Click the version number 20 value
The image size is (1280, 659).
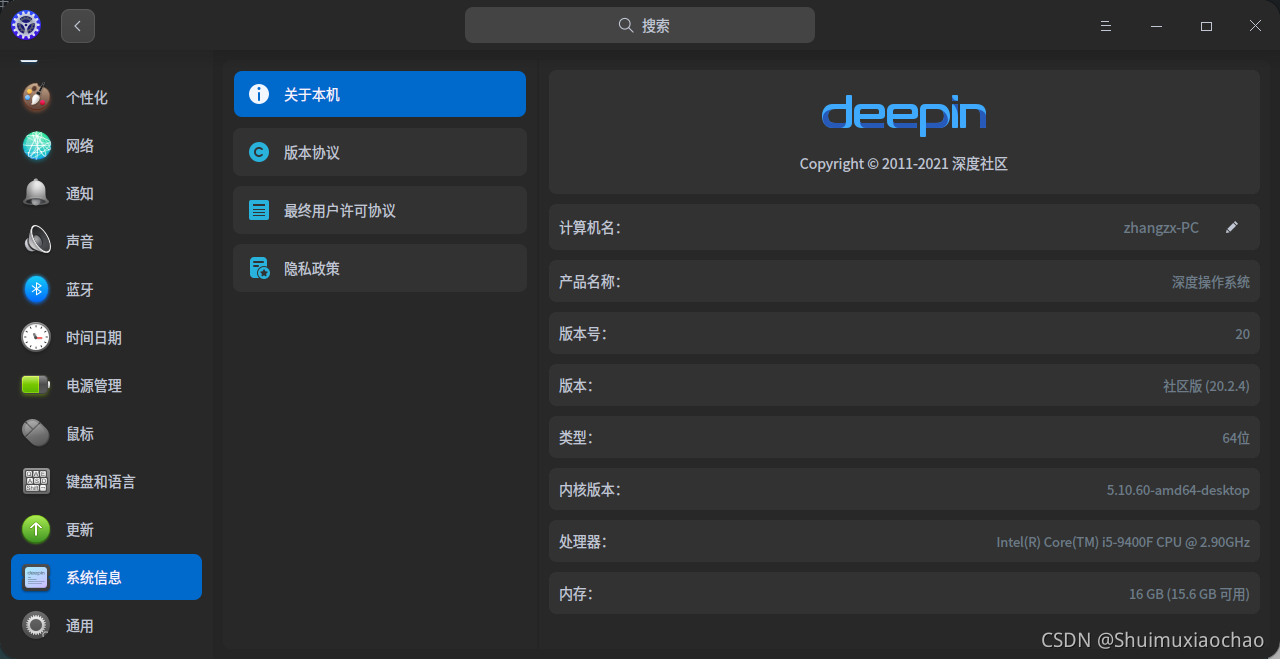pyautogui.click(x=1242, y=334)
